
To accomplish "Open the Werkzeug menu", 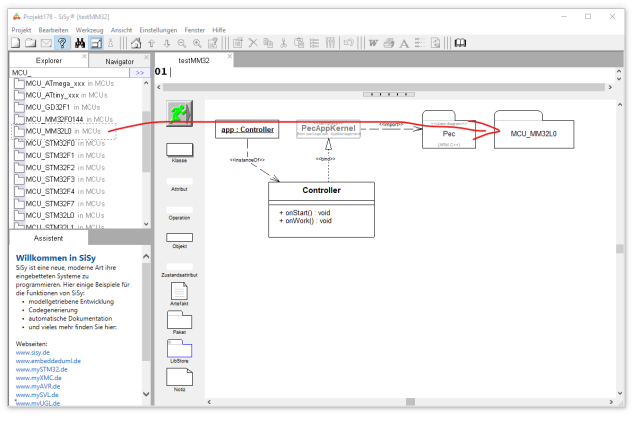I will pos(89,30).
